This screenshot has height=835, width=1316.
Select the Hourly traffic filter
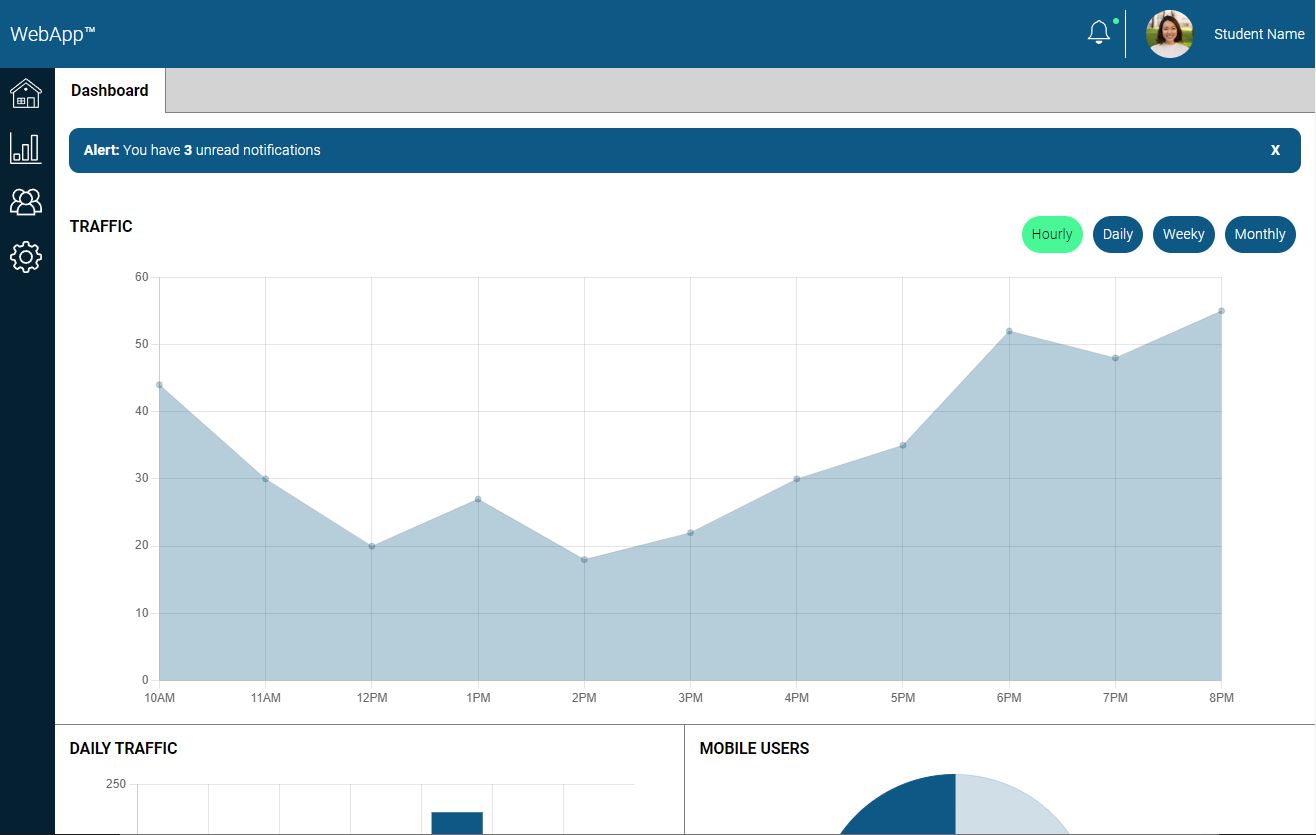tap(1052, 234)
